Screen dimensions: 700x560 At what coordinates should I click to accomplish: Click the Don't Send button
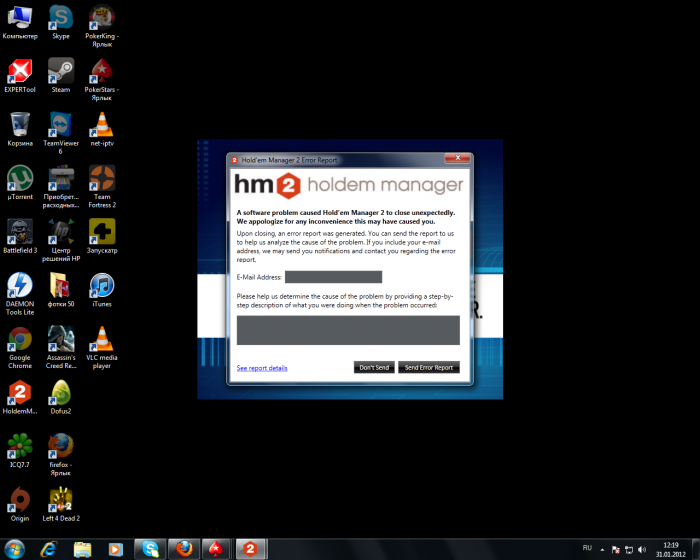[x=374, y=368]
